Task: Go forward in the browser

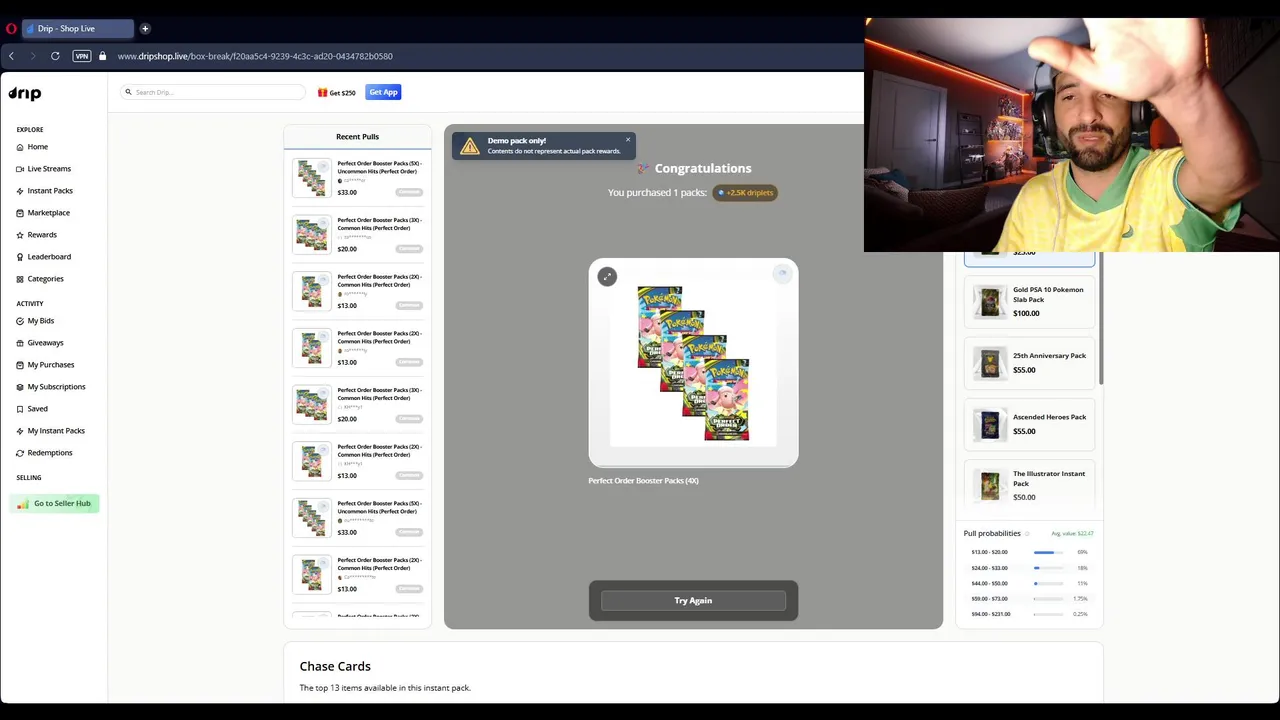Action: click(33, 56)
